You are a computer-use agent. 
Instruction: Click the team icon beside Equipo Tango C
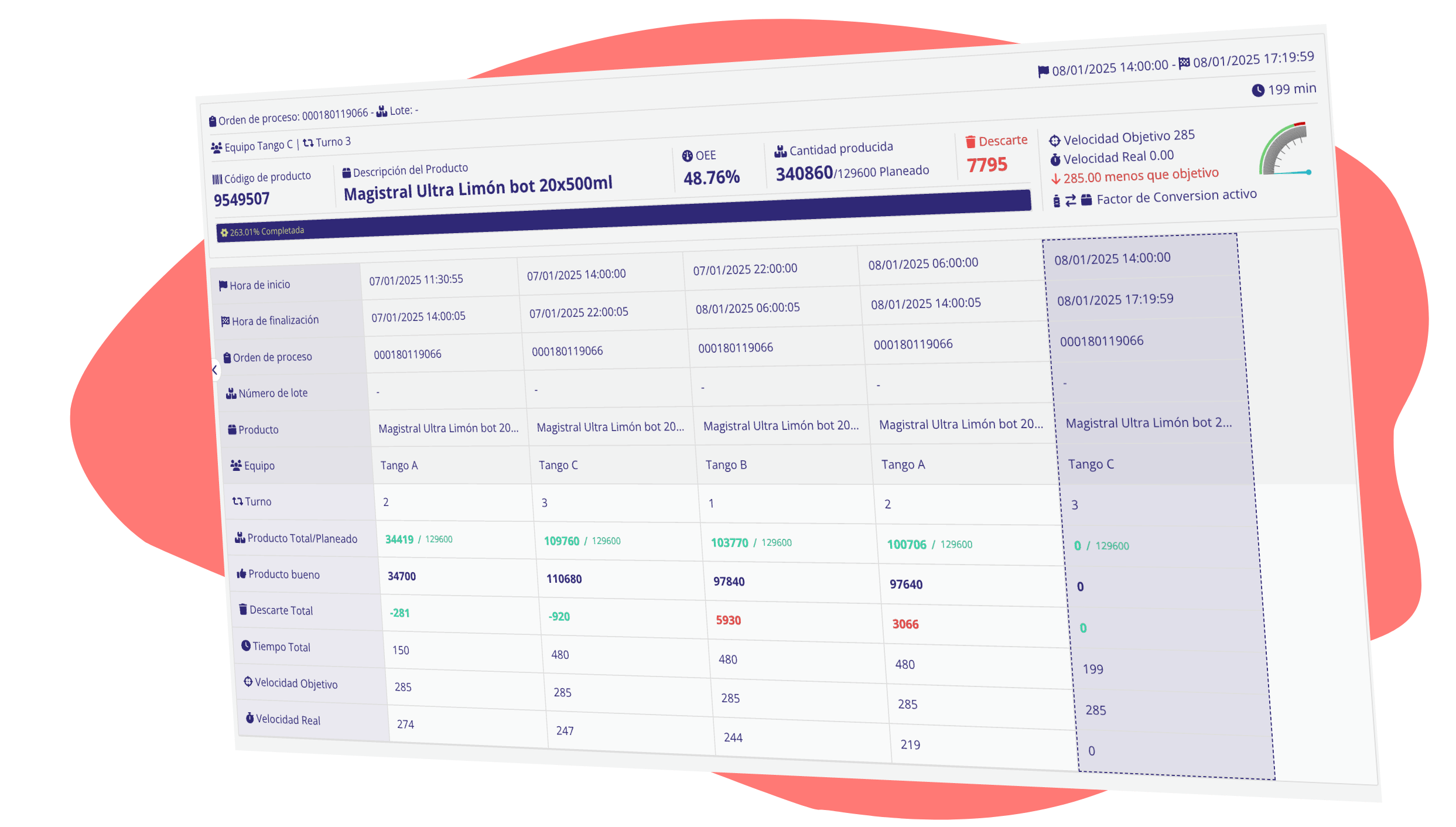pyautogui.click(x=217, y=148)
